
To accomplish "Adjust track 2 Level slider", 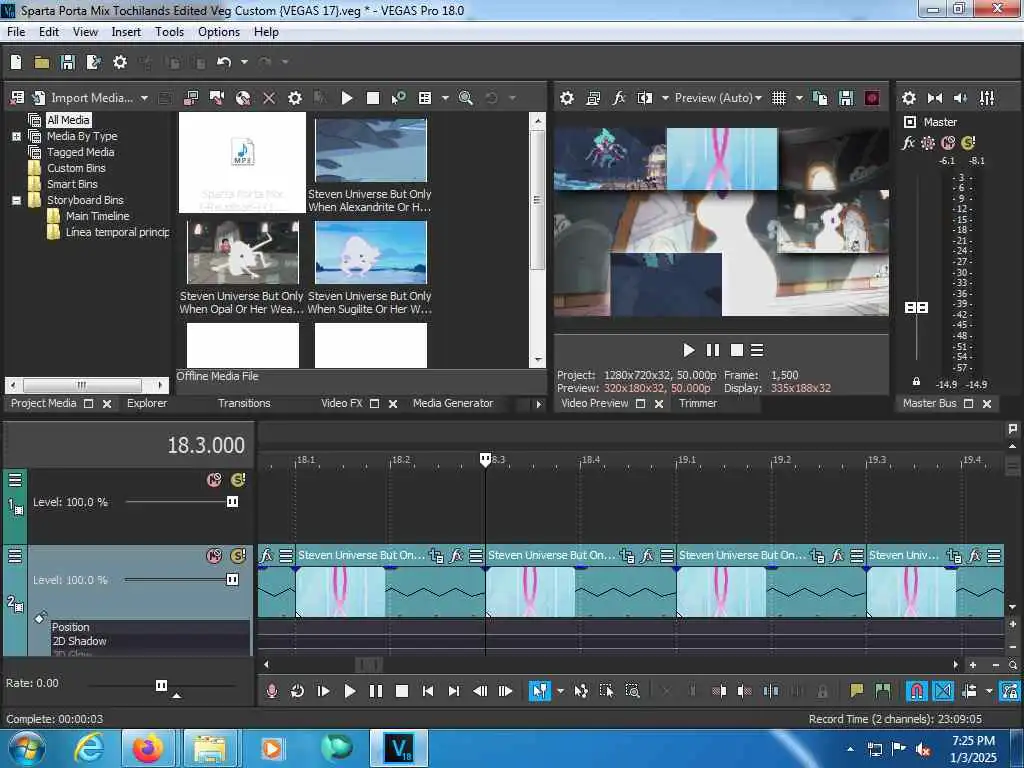I will pyautogui.click(x=232, y=579).
